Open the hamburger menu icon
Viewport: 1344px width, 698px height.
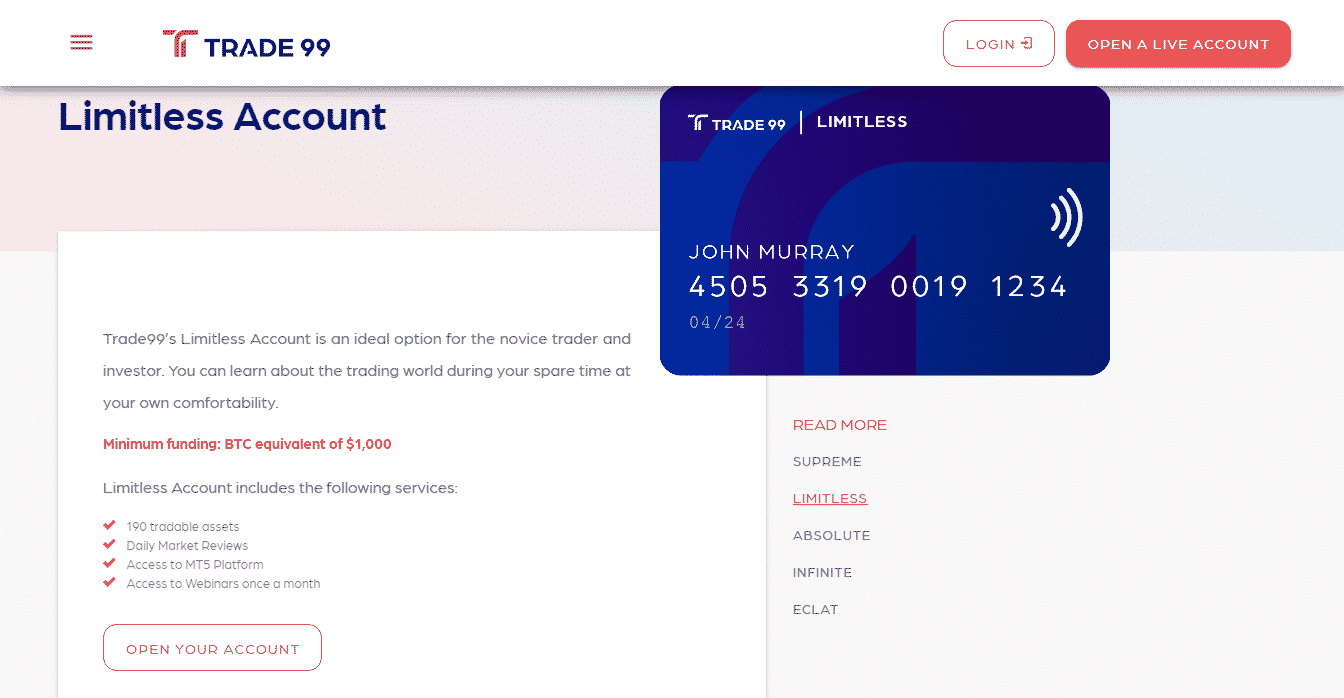[82, 42]
